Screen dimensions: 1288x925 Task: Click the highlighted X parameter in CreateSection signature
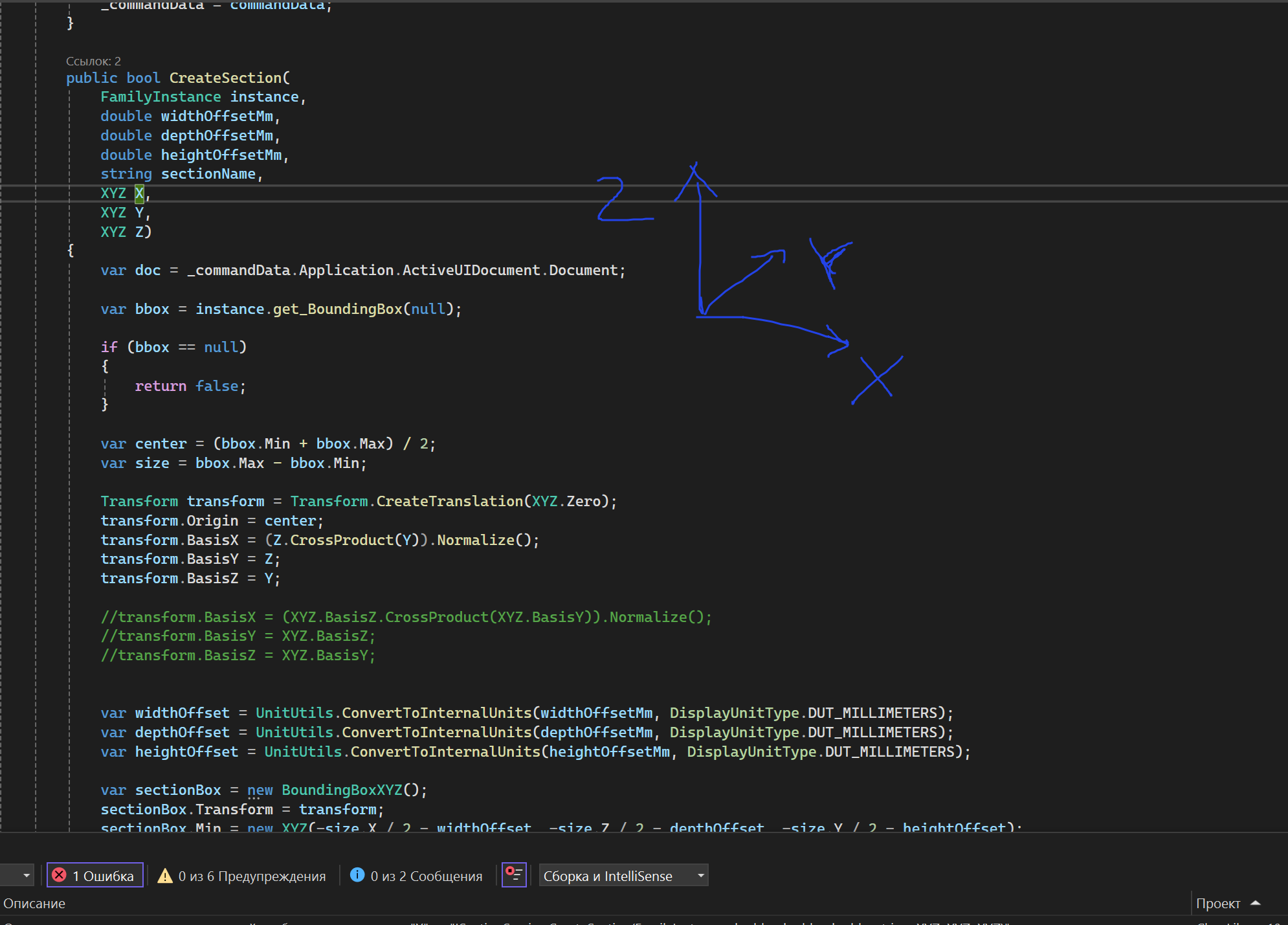point(139,193)
